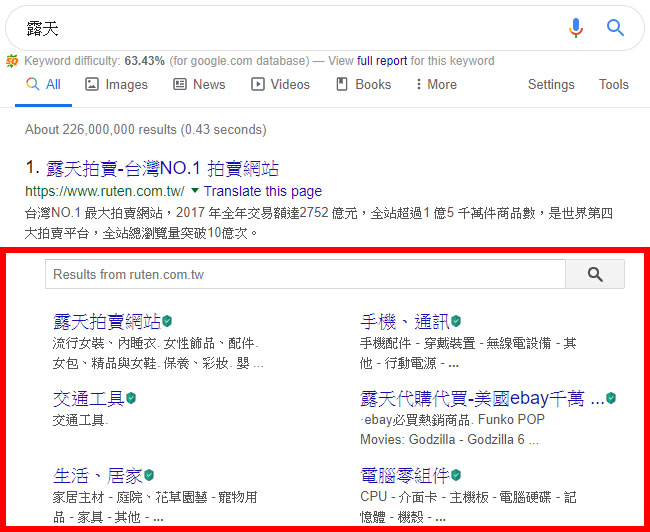Click the green shield beside 交通工具
Image resolution: width=650 pixels, height=532 pixels.
[131, 398]
